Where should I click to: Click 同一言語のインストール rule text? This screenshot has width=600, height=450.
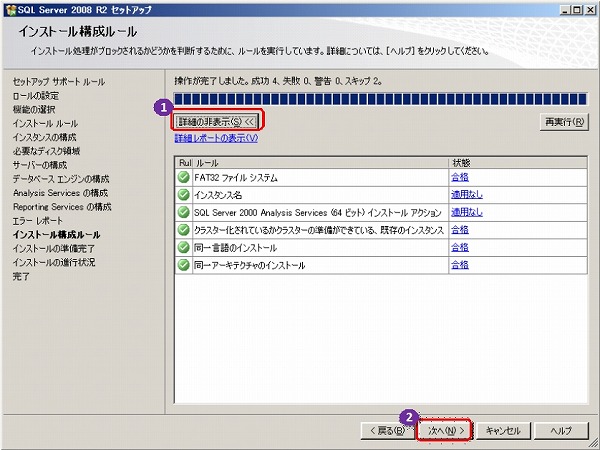(235, 248)
